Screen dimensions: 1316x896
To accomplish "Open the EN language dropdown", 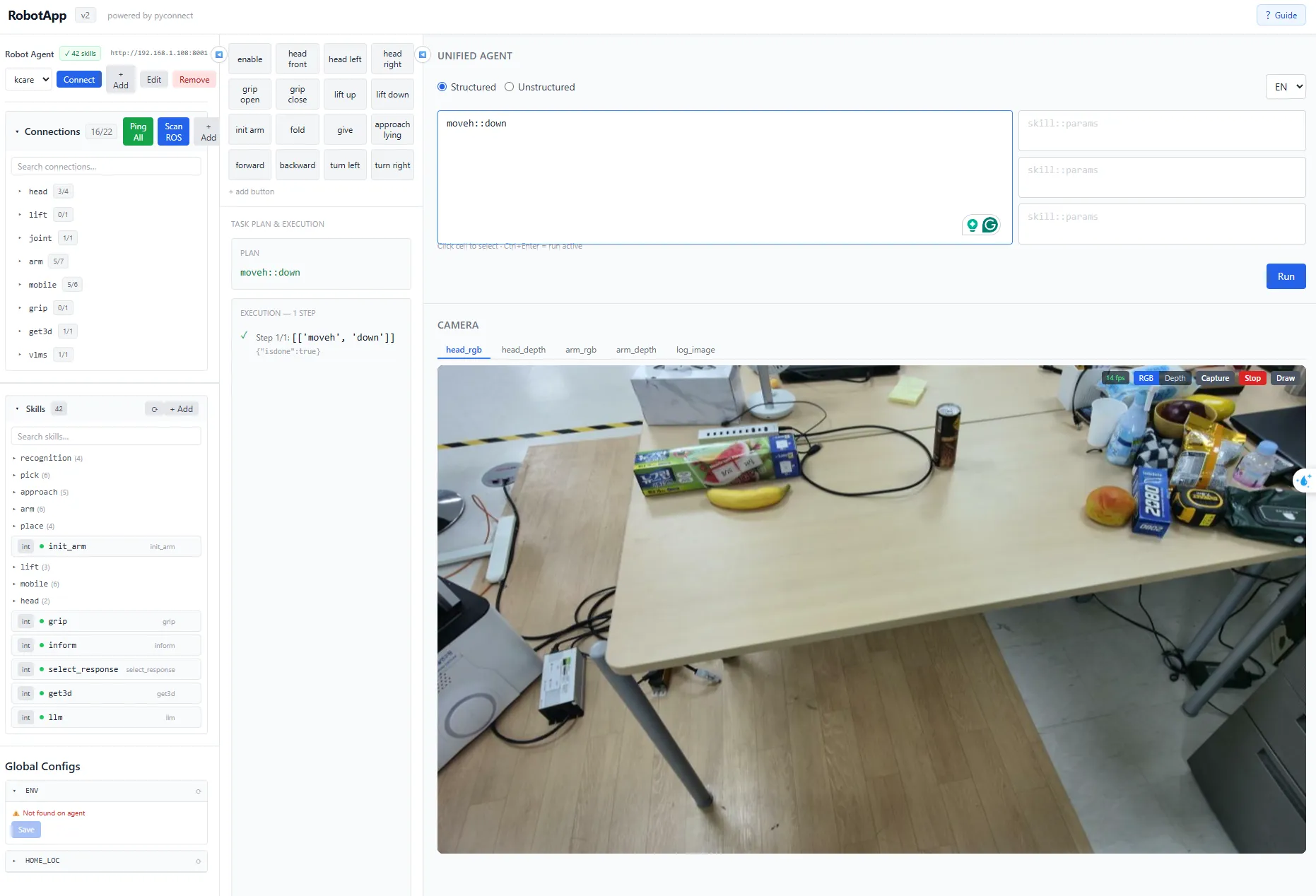I will [x=1286, y=87].
